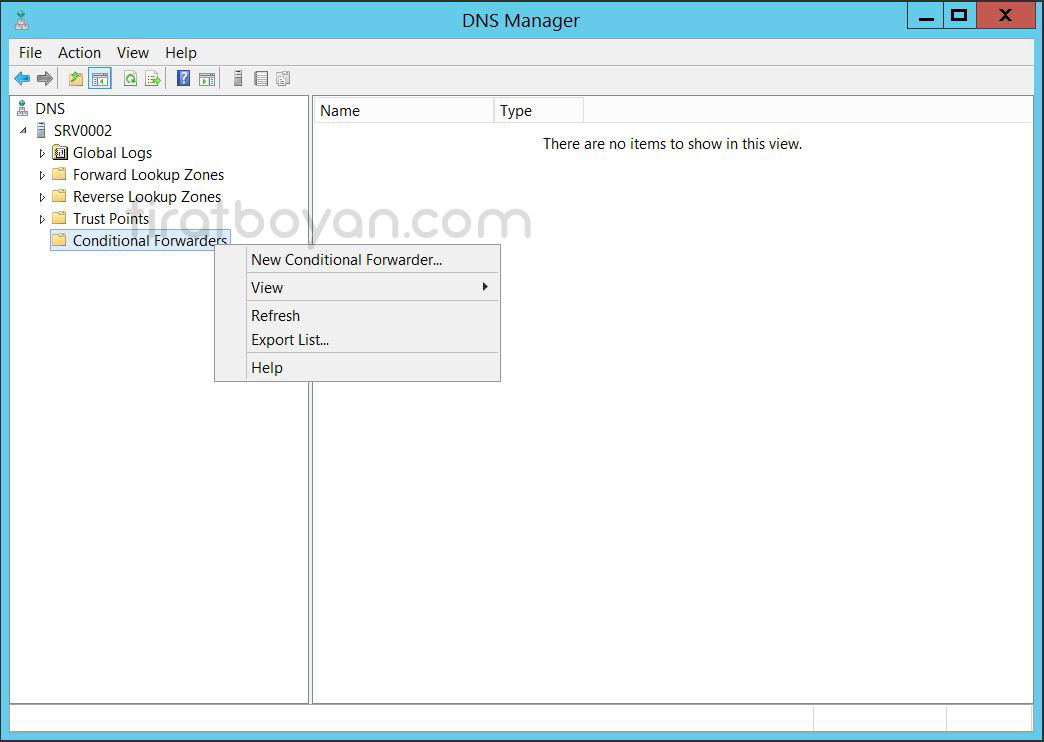Click the Export List toolbar icon

click(153, 79)
